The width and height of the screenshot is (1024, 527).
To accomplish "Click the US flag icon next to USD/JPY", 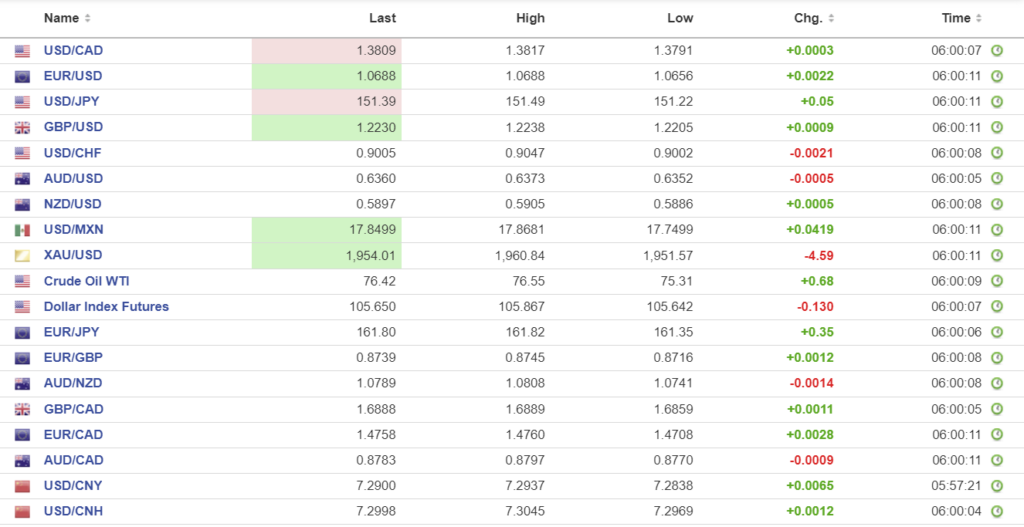I will coord(22,102).
